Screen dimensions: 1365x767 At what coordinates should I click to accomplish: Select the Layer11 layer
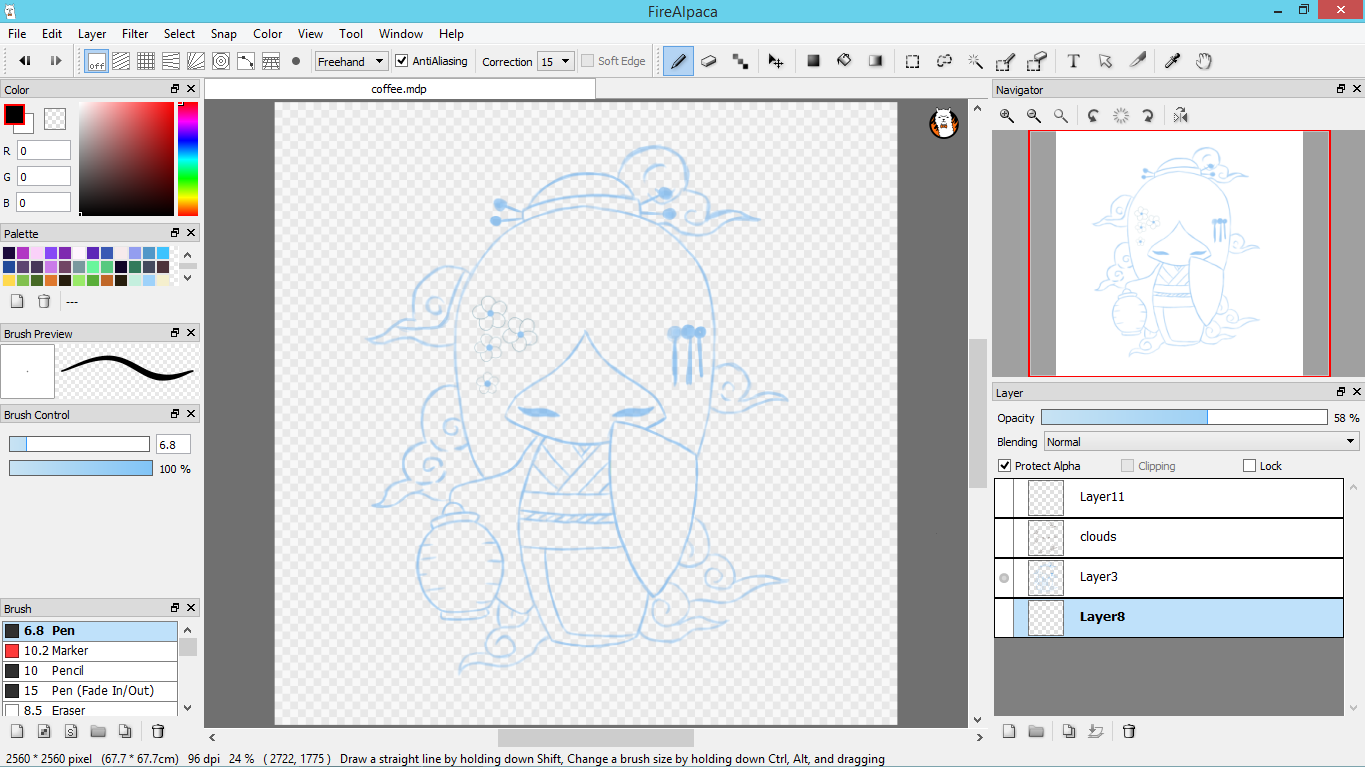[x=1168, y=497]
